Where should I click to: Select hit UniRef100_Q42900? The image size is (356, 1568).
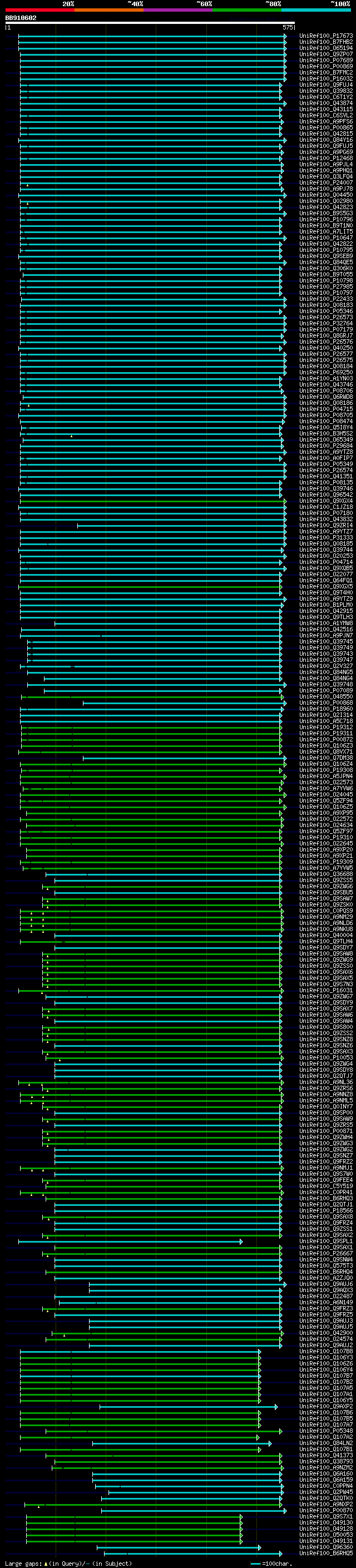326,1332
